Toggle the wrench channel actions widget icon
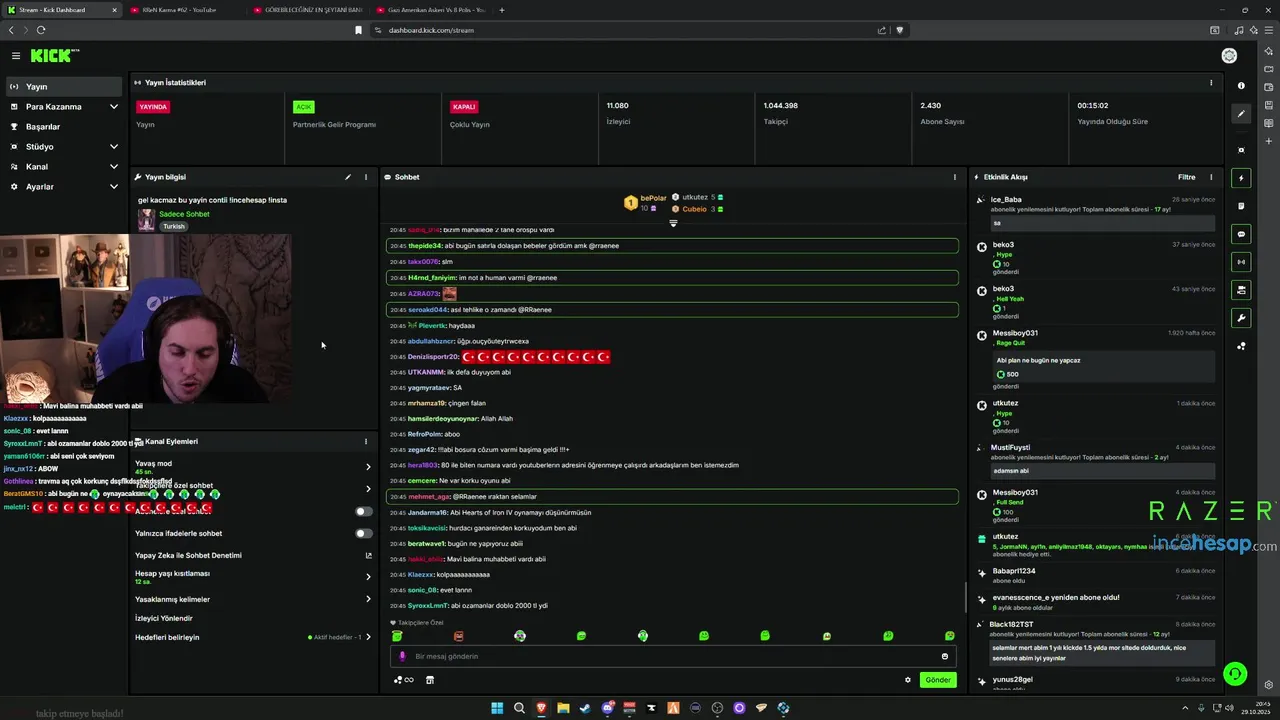1280x720 pixels. coord(1241,318)
